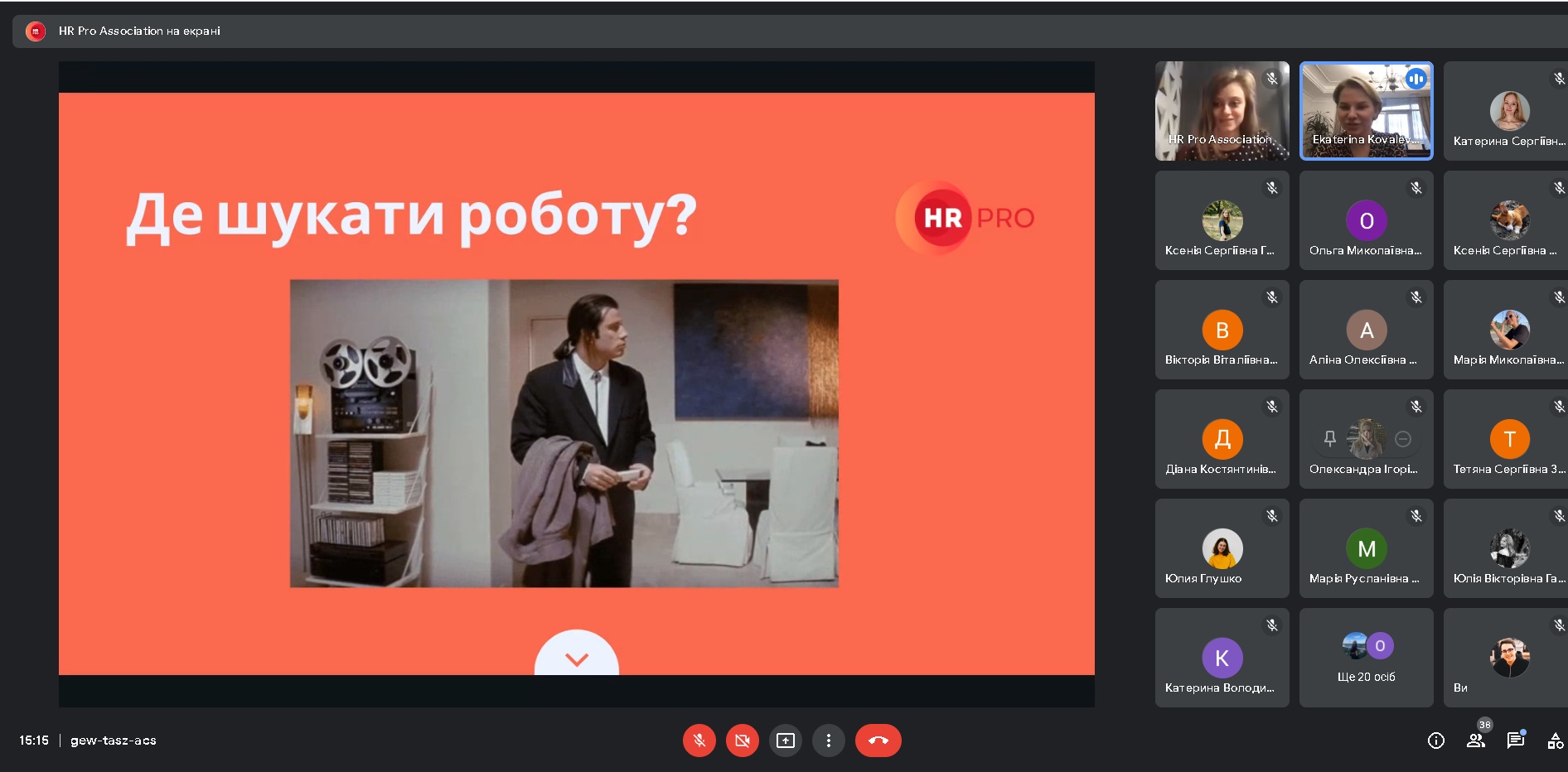1568x772 pixels.
Task: Click the 'HR Pro Association на екрані' banner
Action: click(139, 31)
